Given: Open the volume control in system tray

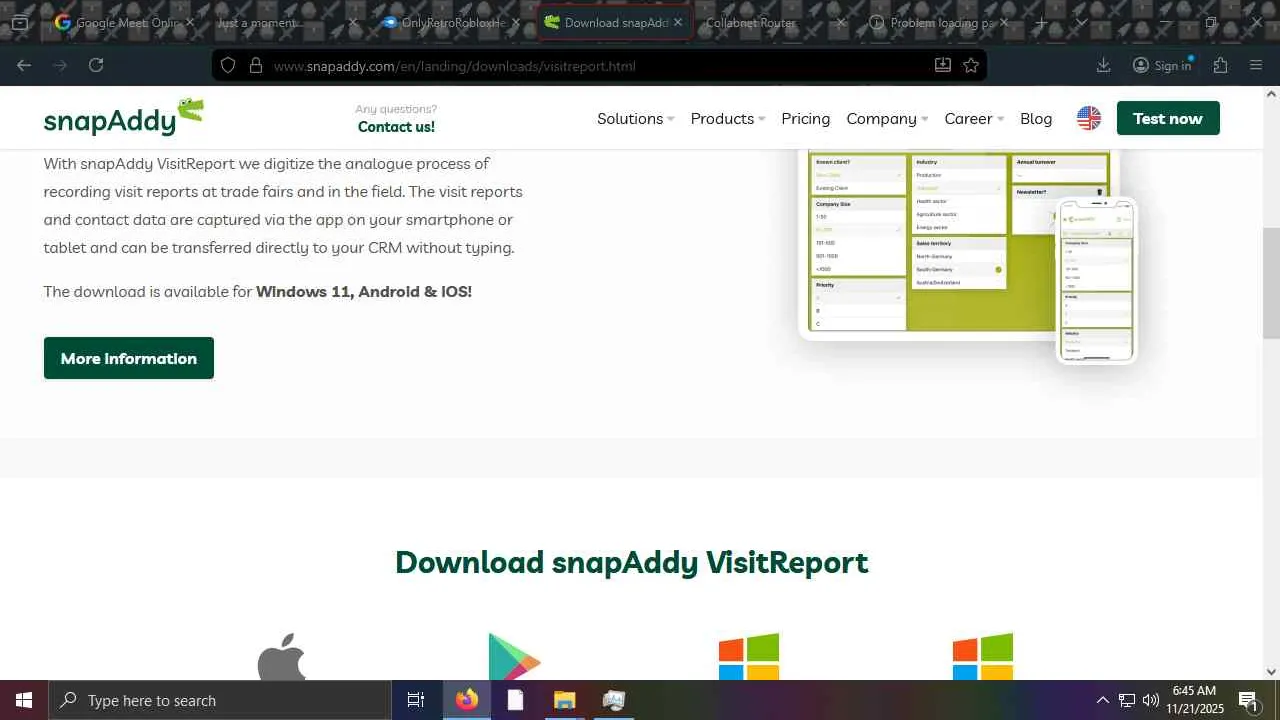Looking at the screenshot, I should pyautogui.click(x=1151, y=700).
